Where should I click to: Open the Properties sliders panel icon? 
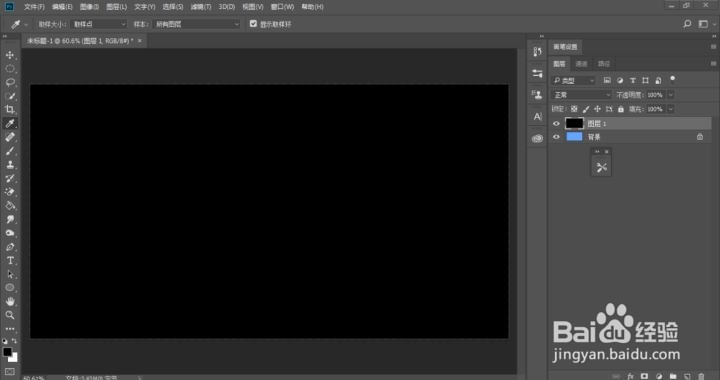[x=537, y=73]
